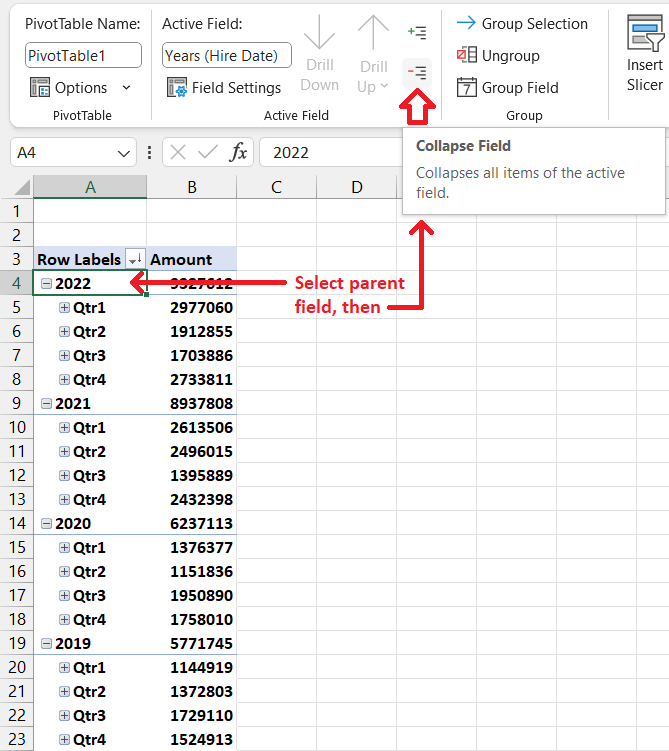The height and width of the screenshot is (751, 669).
Task: Expand Qtr2 under 2019
Action: (x=64, y=692)
